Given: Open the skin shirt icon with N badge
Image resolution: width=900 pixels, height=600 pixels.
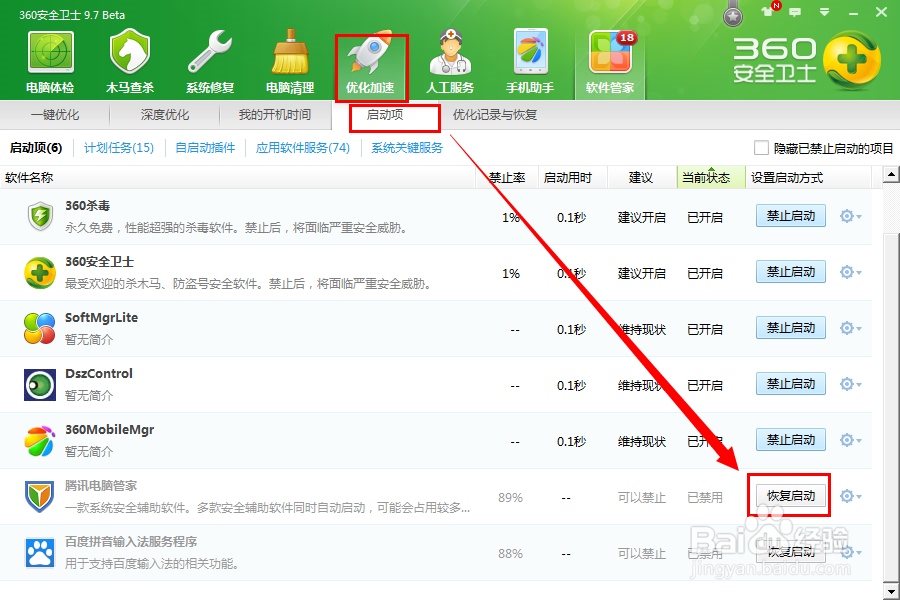Looking at the screenshot, I should click(767, 11).
